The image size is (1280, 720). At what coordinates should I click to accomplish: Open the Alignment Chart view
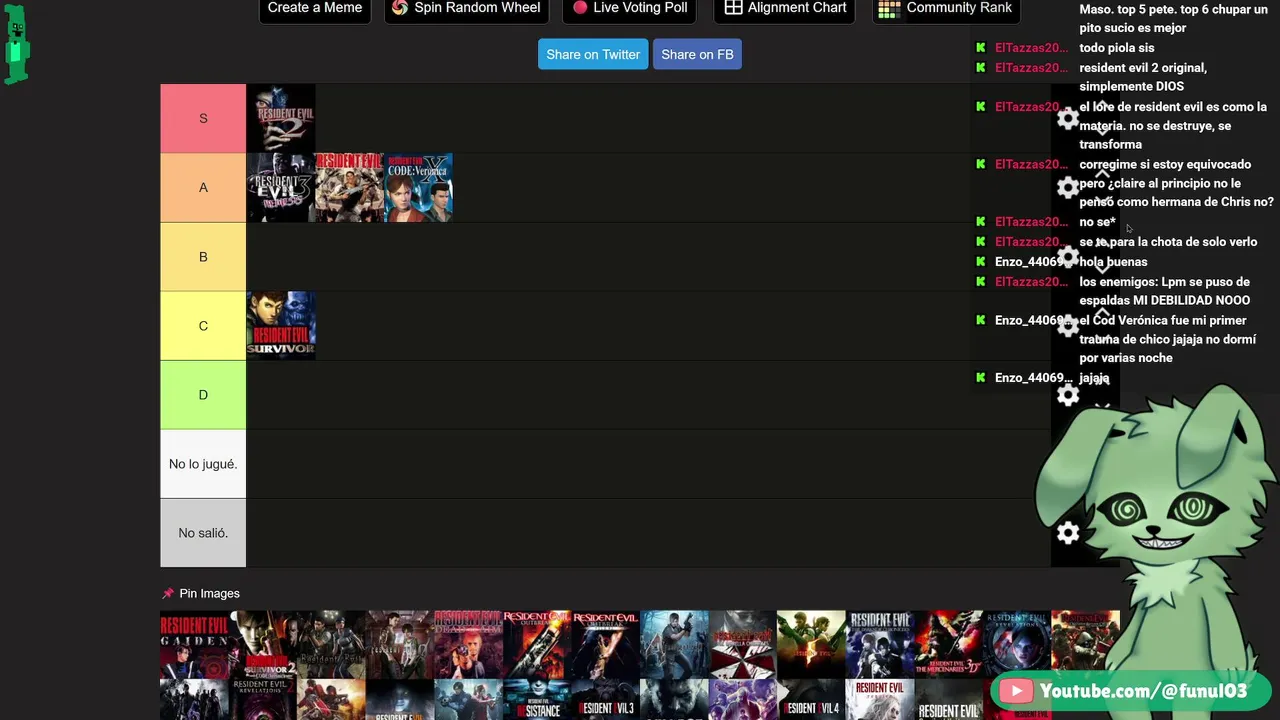(785, 8)
